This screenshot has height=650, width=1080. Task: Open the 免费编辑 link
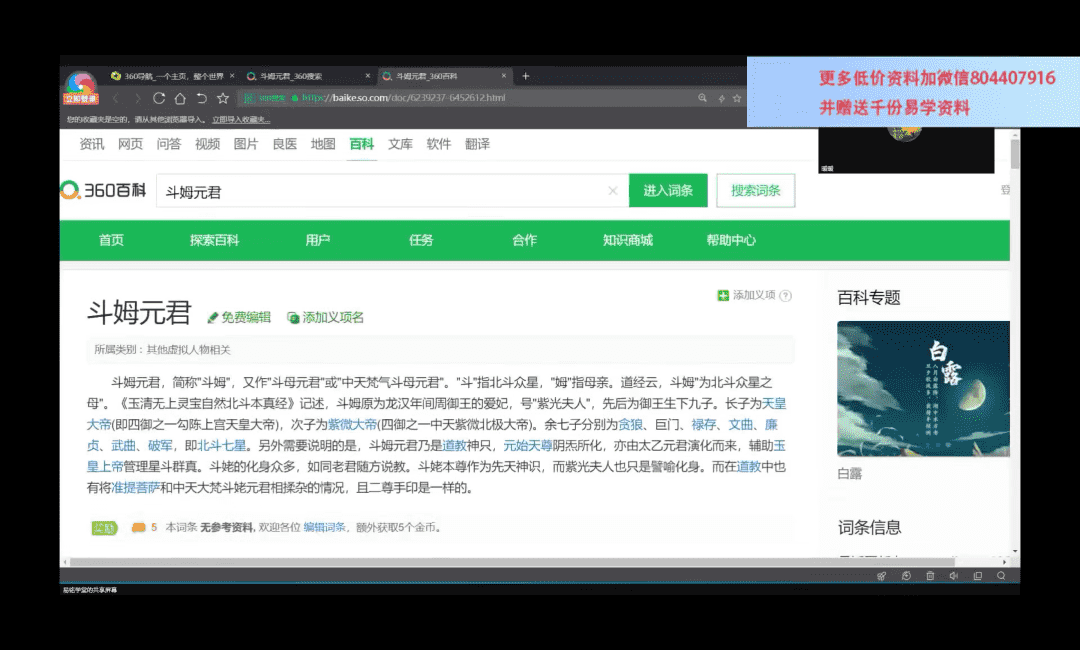240,317
